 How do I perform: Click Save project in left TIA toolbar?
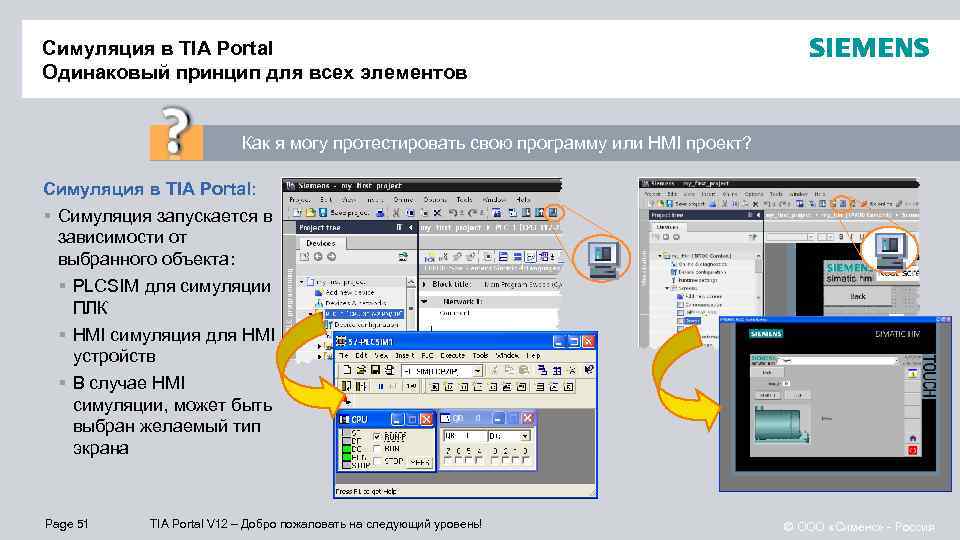click(x=345, y=213)
